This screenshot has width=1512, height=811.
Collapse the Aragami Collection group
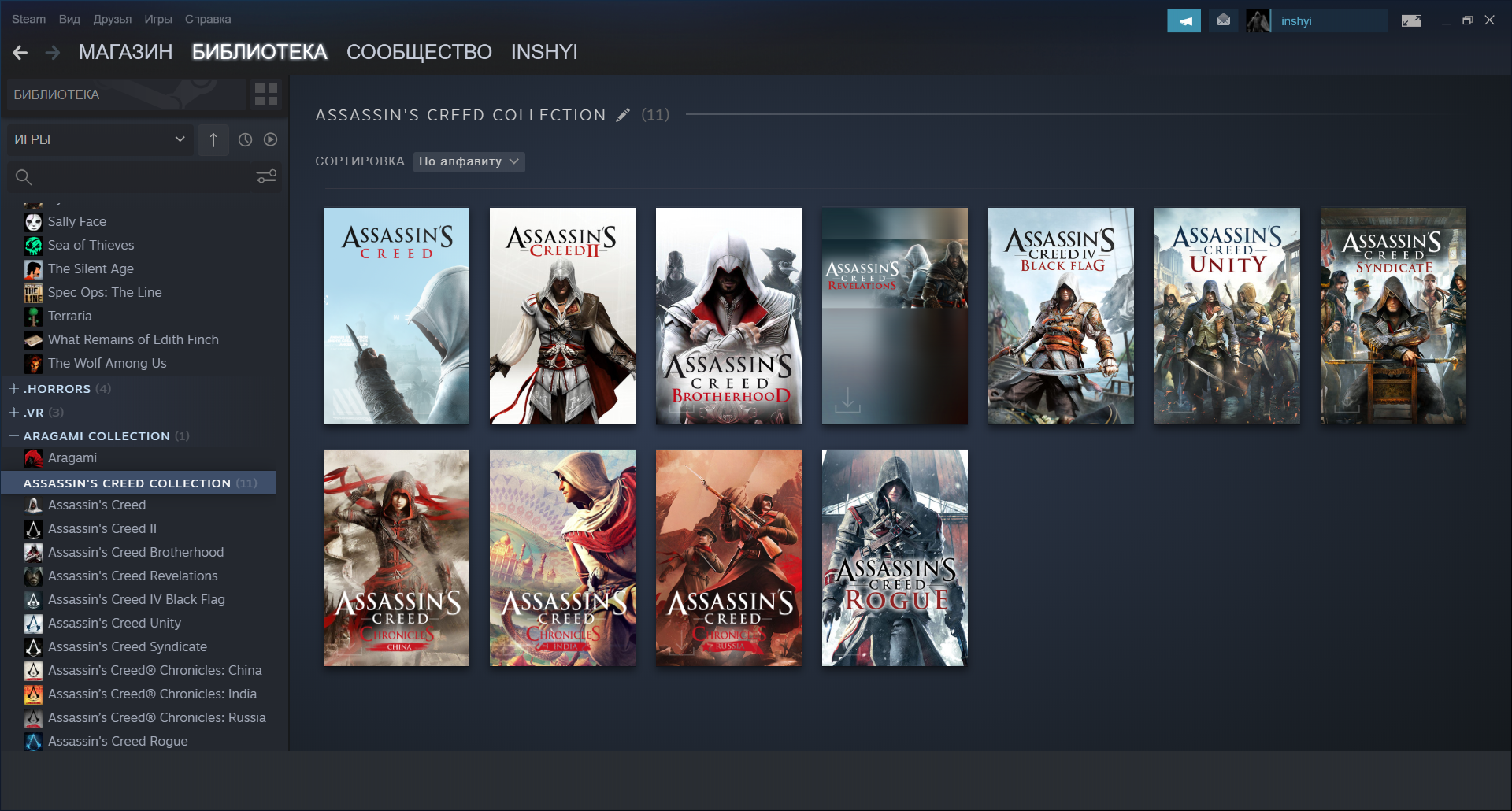click(13, 436)
